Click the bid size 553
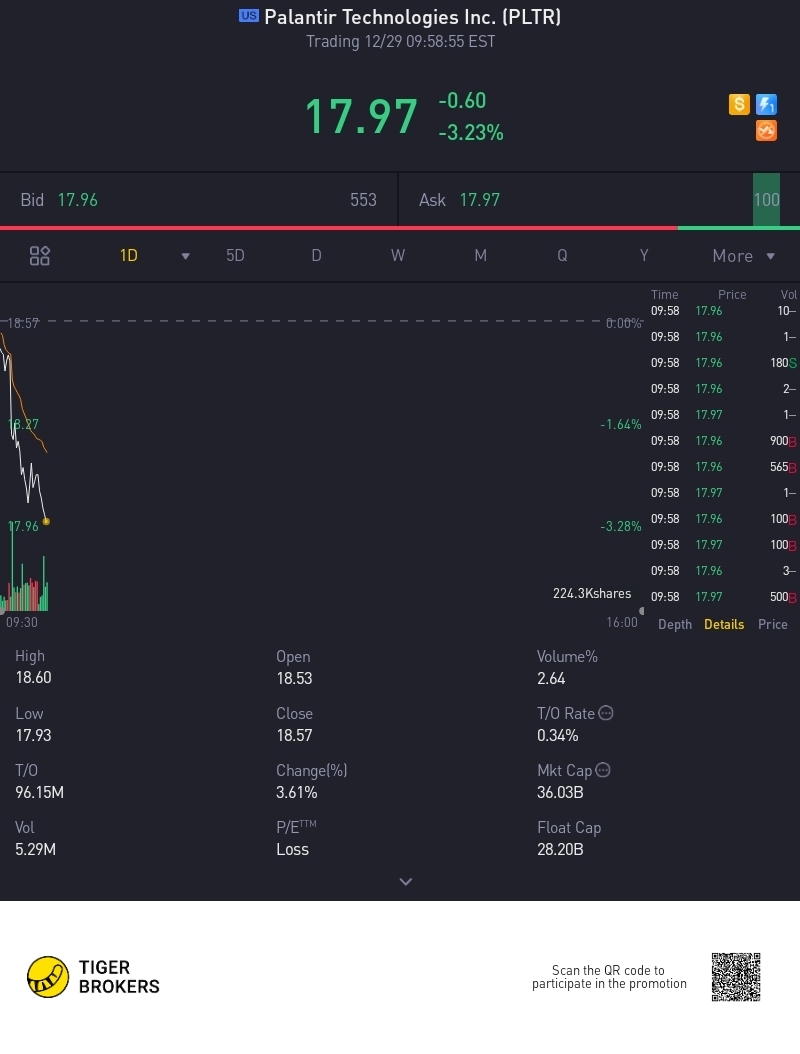The height and width of the screenshot is (1054, 800). [x=363, y=200]
